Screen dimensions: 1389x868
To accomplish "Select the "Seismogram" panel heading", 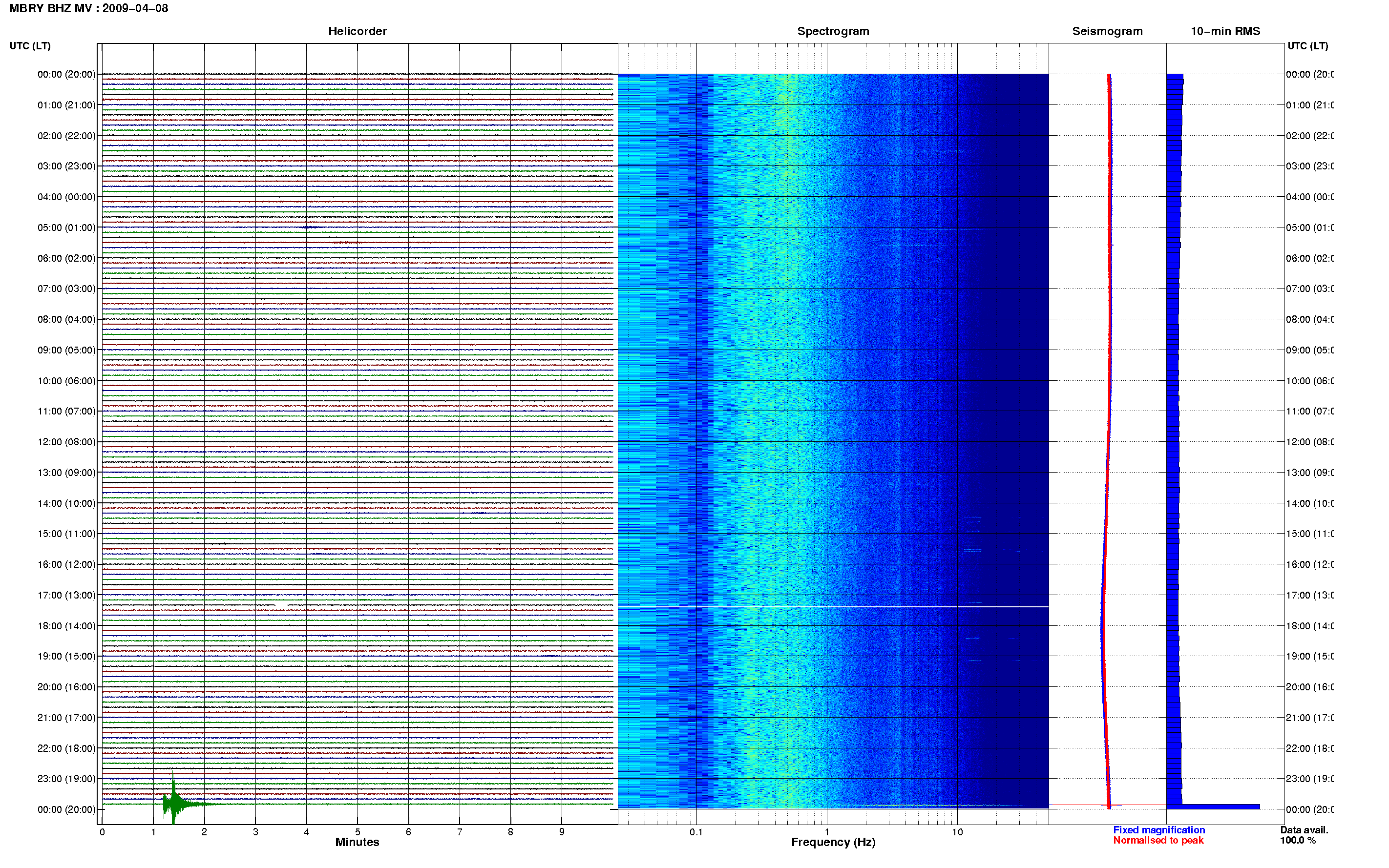I will pos(1107,32).
